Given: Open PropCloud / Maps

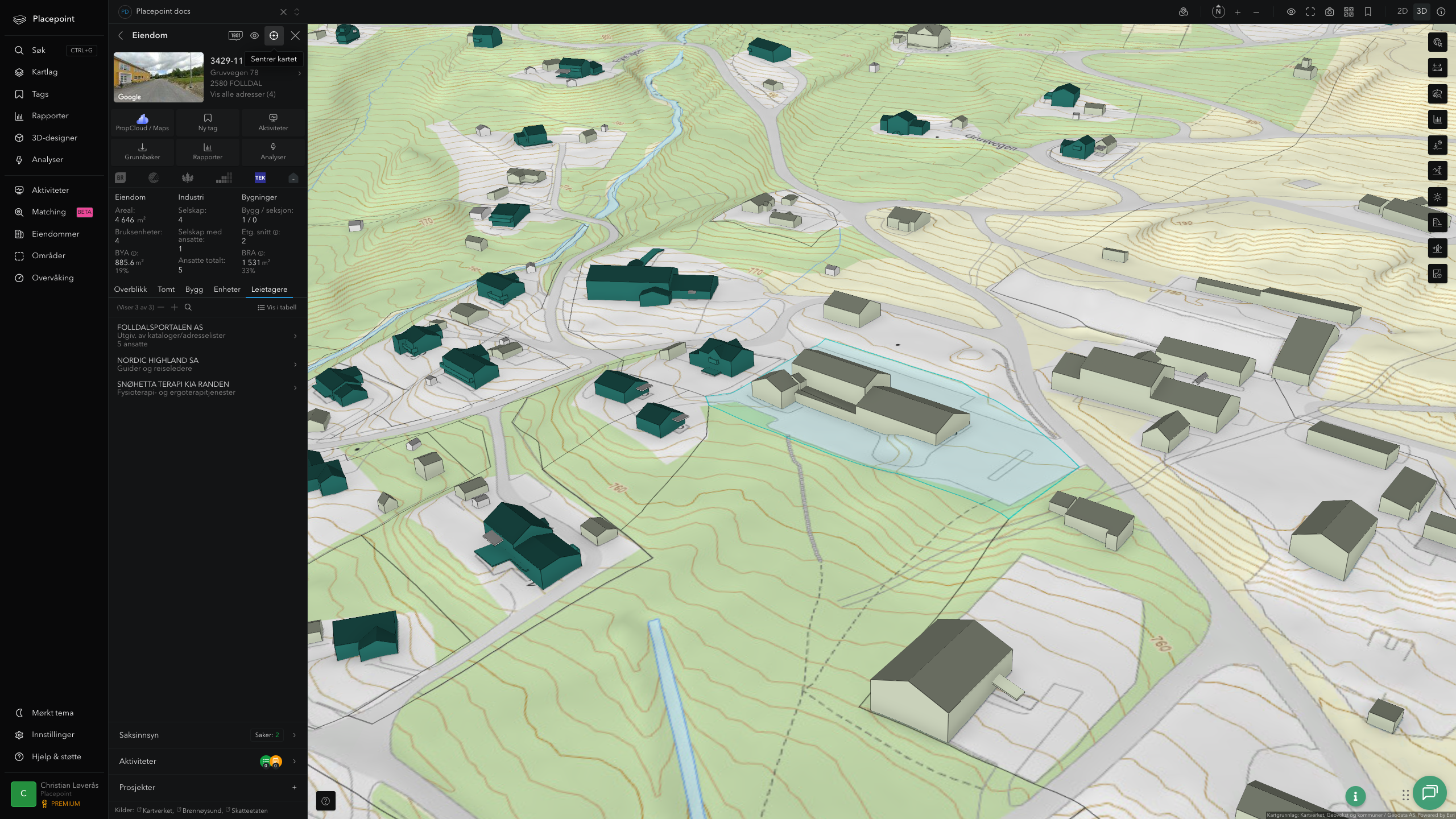Looking at the screenshot, I should [x=143, y=122].
